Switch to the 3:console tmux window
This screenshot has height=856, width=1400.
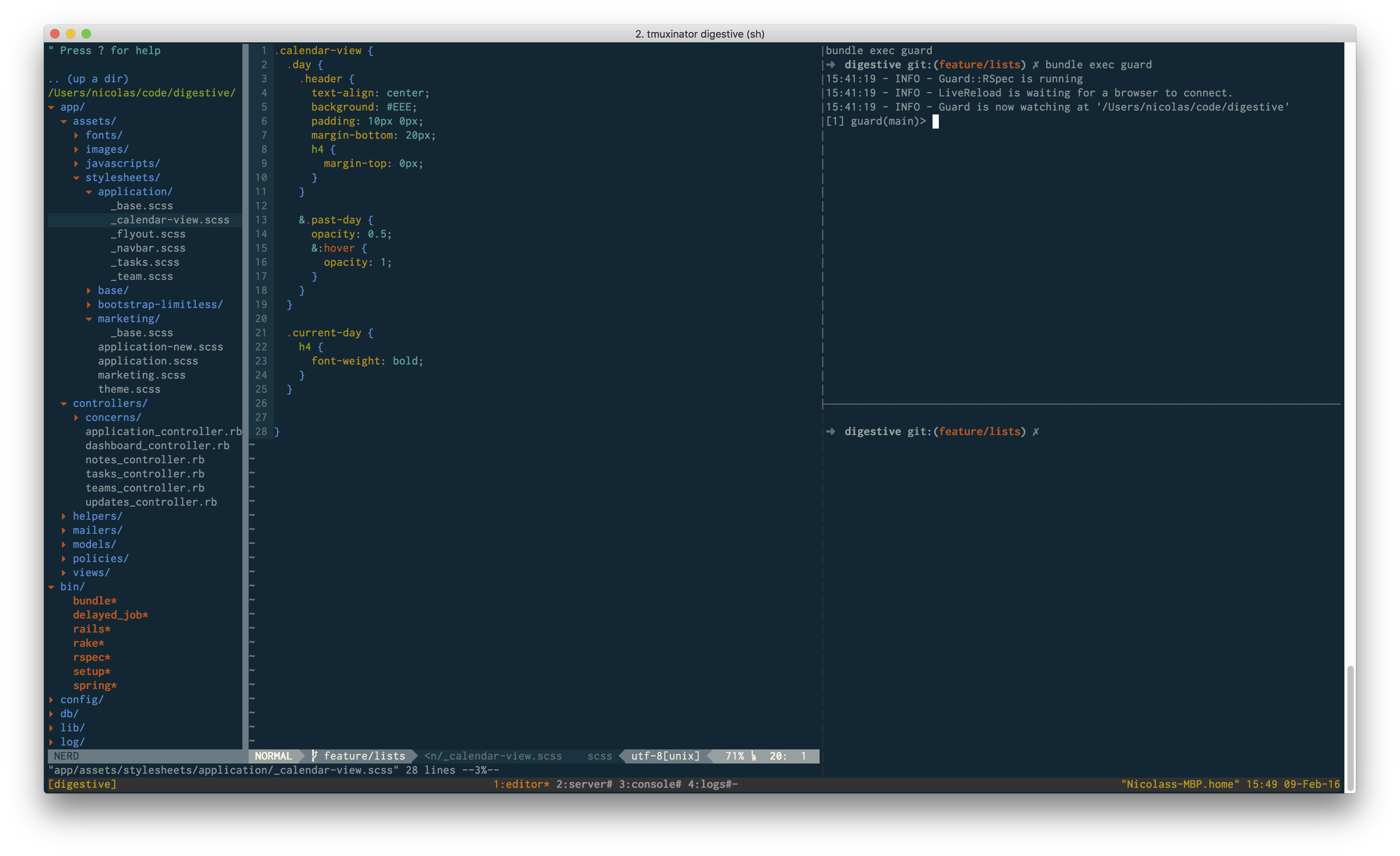(649, 784)
